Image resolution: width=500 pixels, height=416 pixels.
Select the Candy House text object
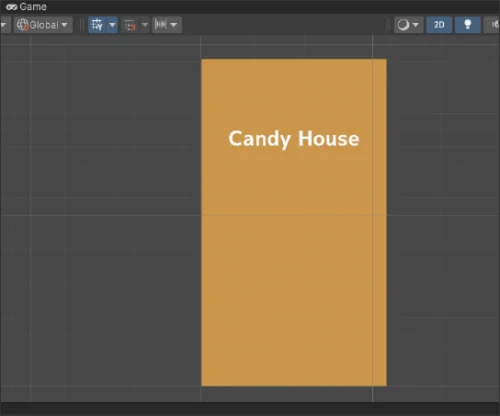[x=294, y=139]
